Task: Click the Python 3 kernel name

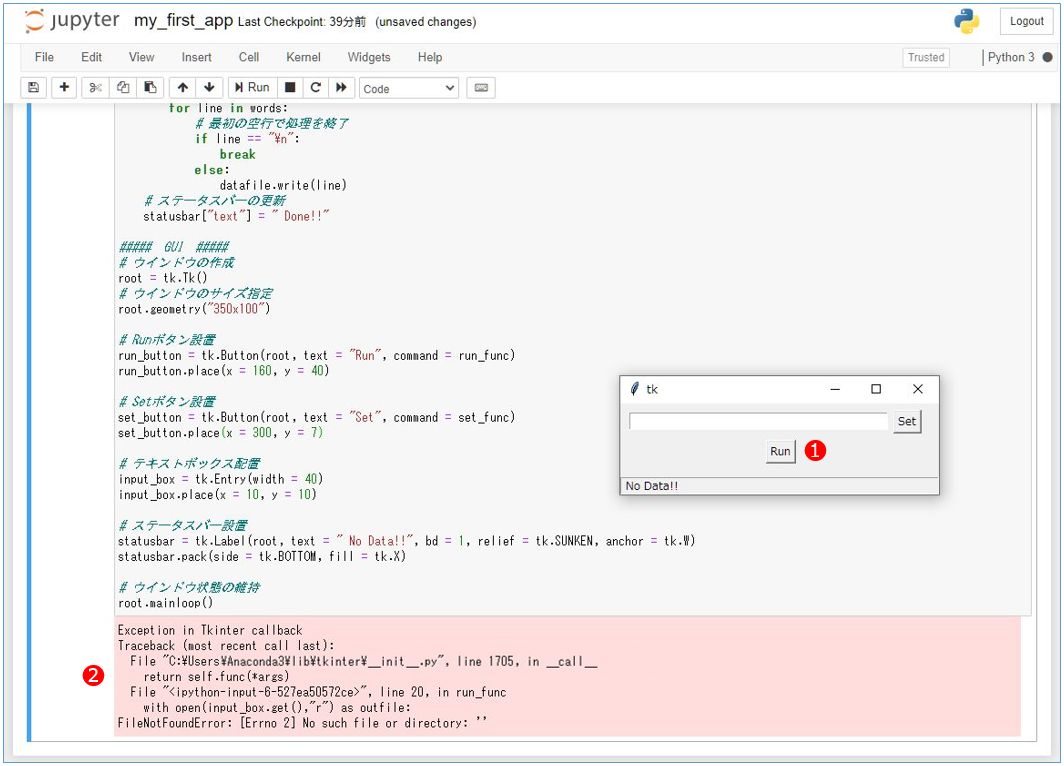Action: [1010, 57]
